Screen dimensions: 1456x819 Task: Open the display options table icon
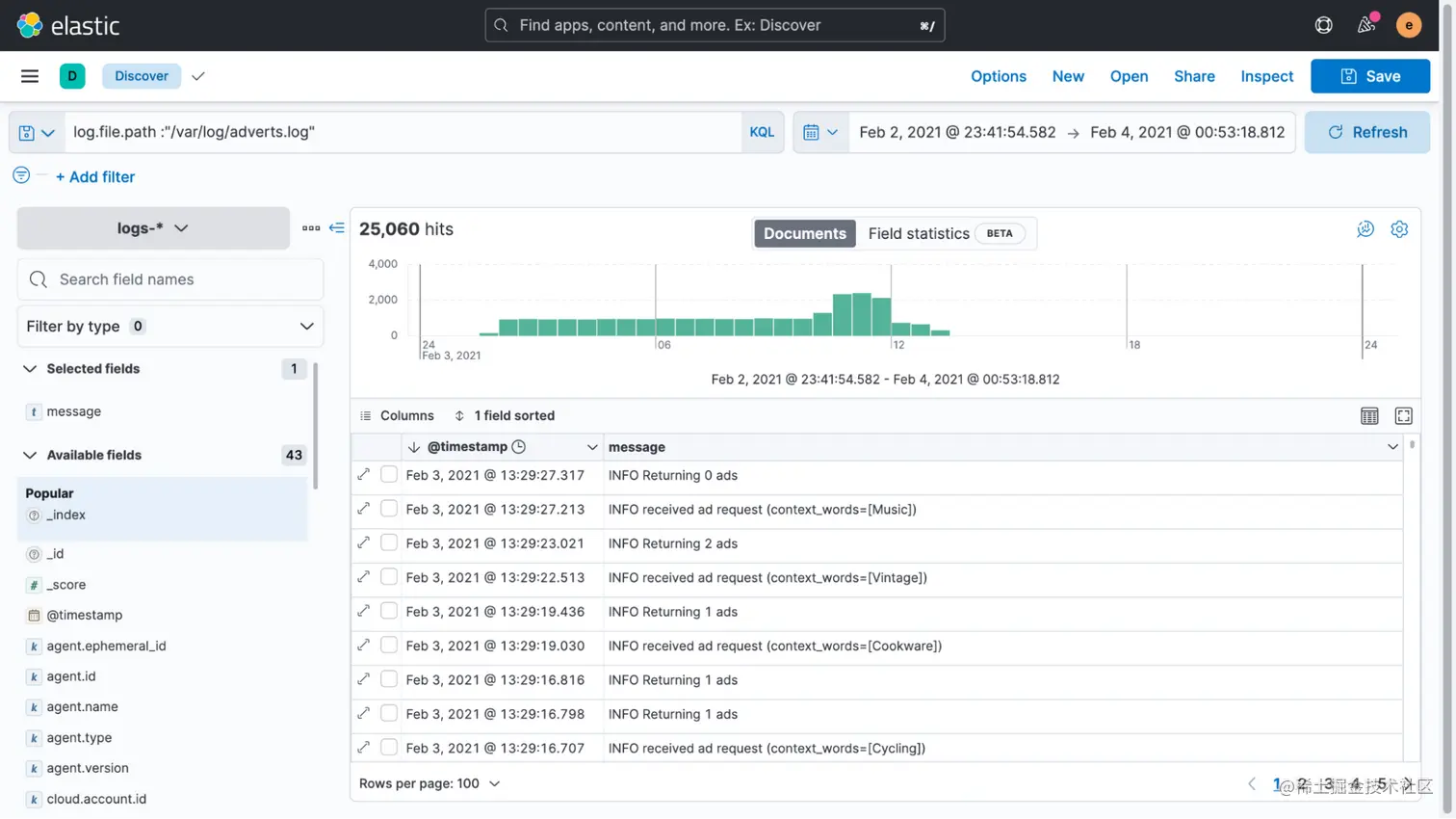point(1369,416)
